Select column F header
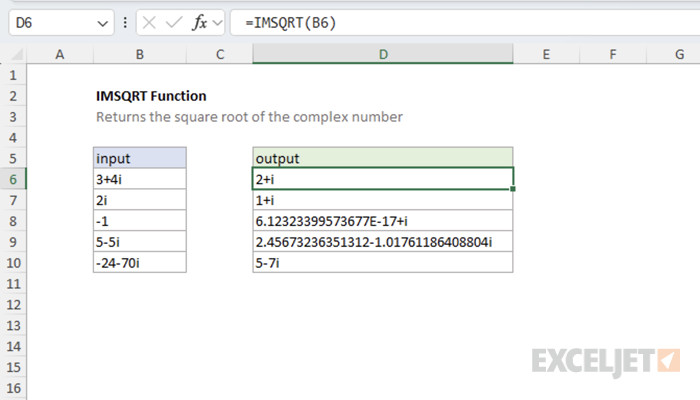The height and width of the screenshot is (400, 700). (613, 54)
